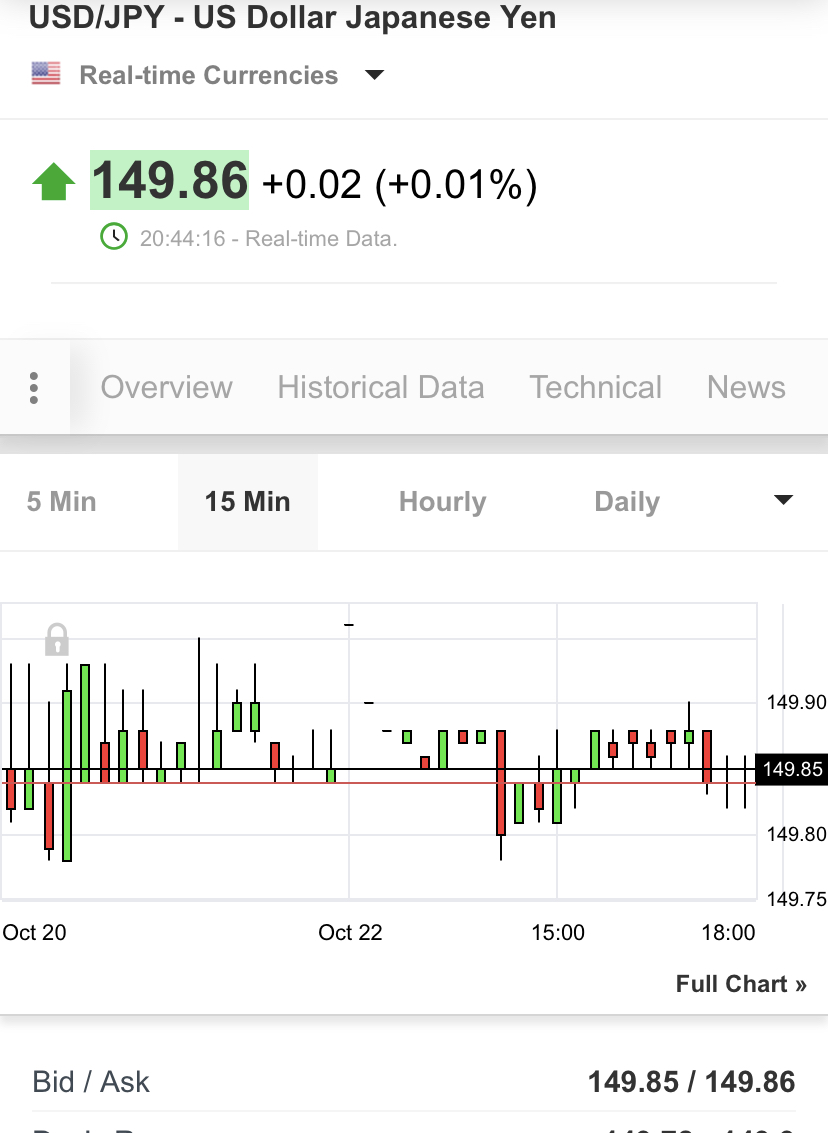Select the 5 Min chart interval
This screenshot has width=828, height=1133.
coord(61,501)
